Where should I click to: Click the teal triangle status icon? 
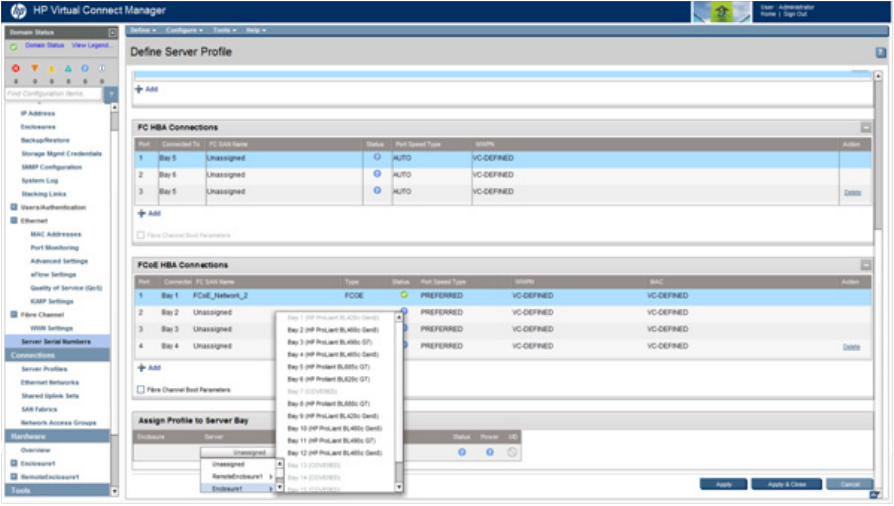pos(68,68)
